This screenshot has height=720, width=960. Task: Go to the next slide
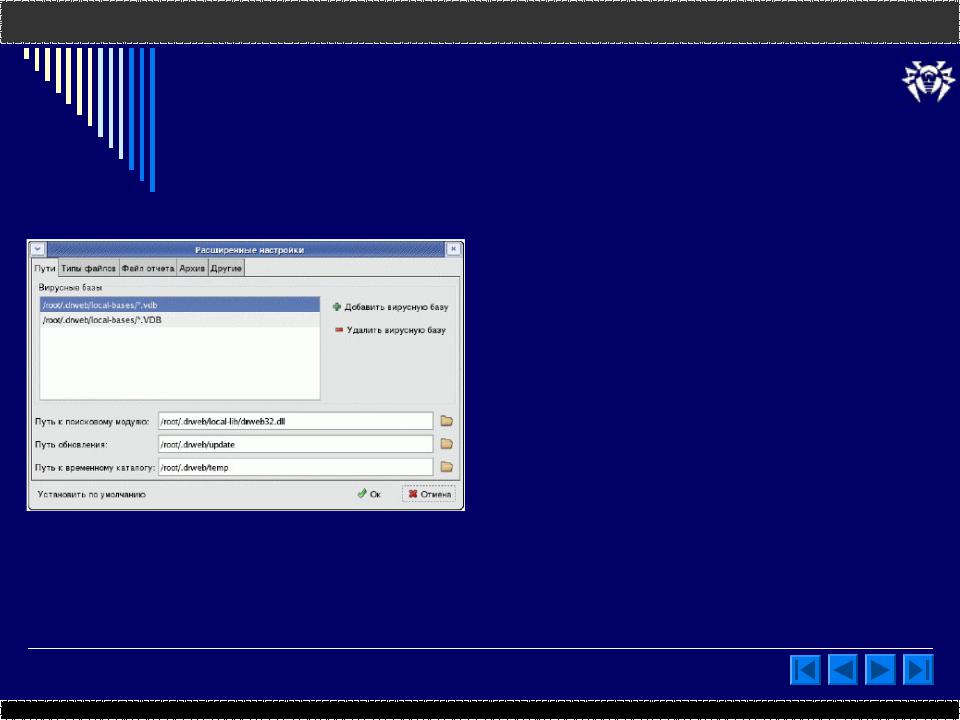(880, 669)
